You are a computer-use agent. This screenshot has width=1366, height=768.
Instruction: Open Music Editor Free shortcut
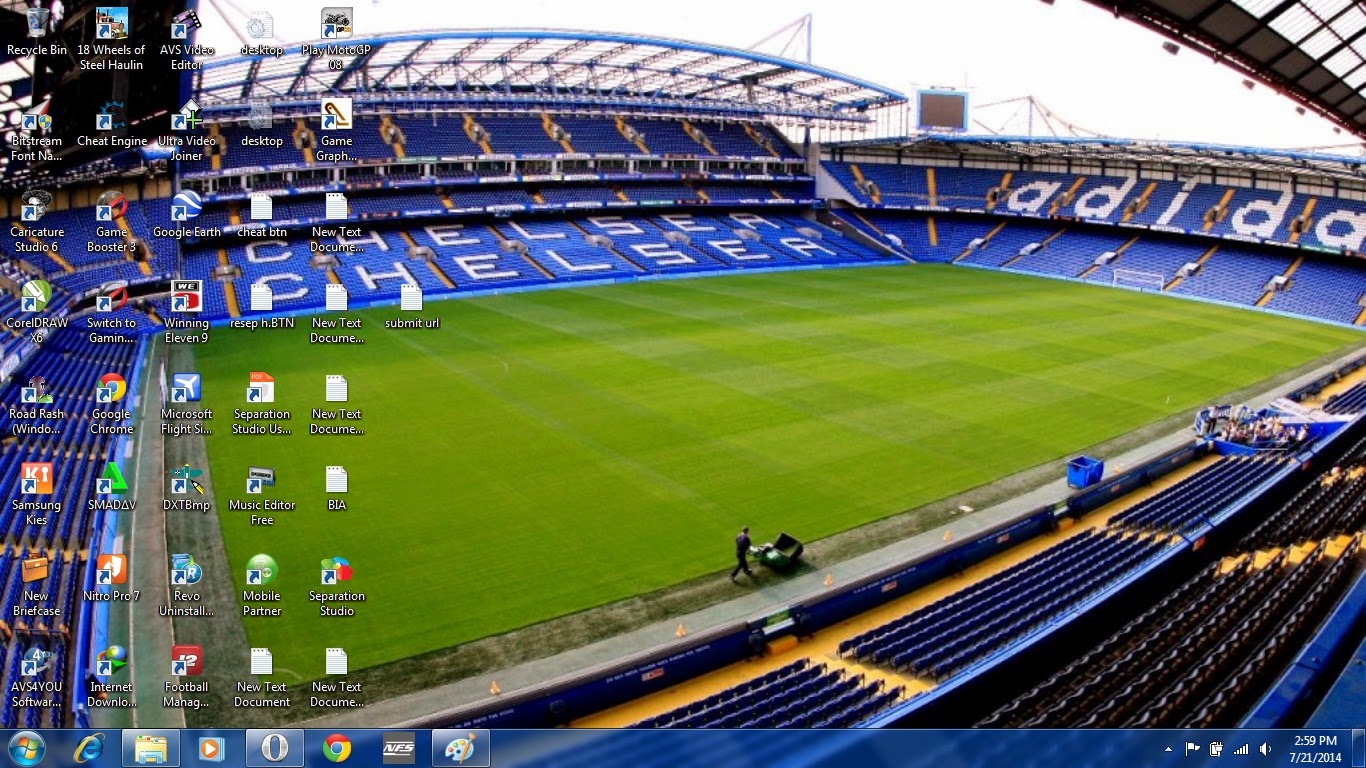click(262, 494)
